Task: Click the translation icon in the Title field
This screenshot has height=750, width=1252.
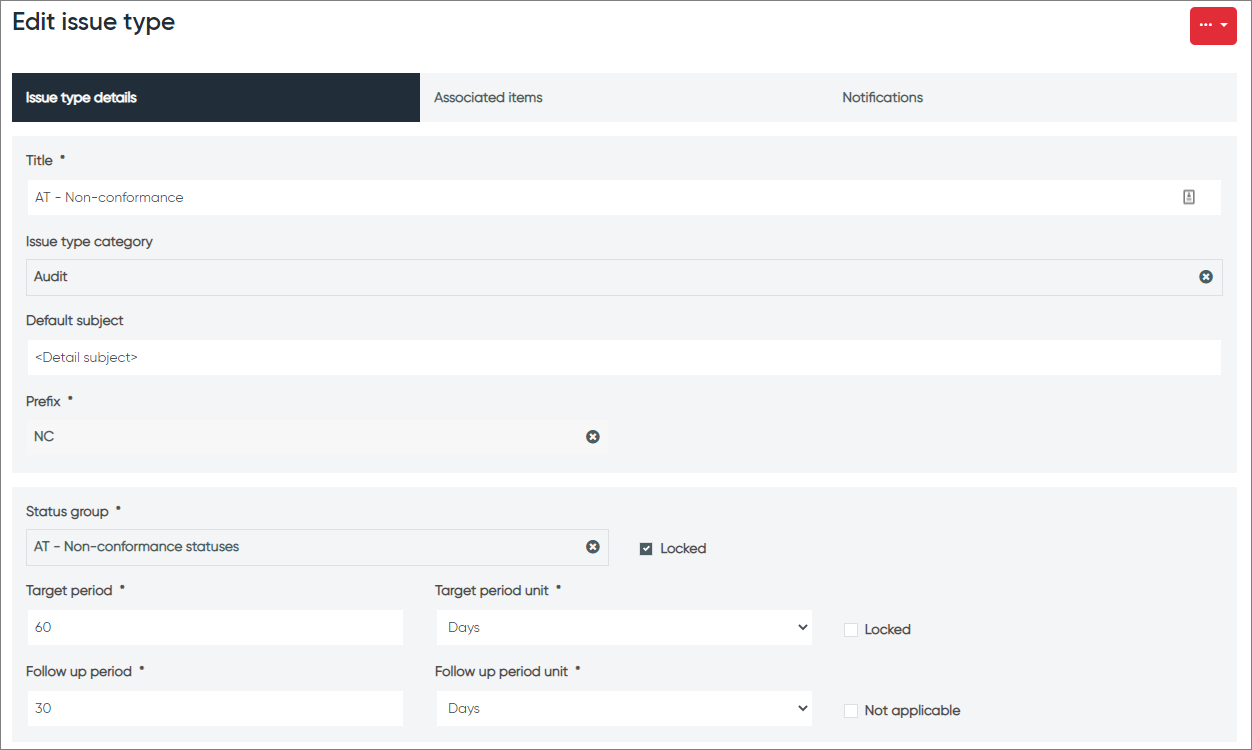Action: (x=1189, y=198)
